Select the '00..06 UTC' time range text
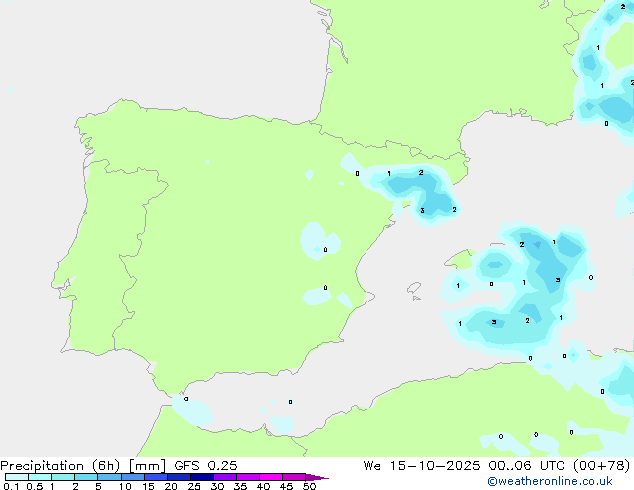The image size is (634, 490). click(x=526, y=466)
